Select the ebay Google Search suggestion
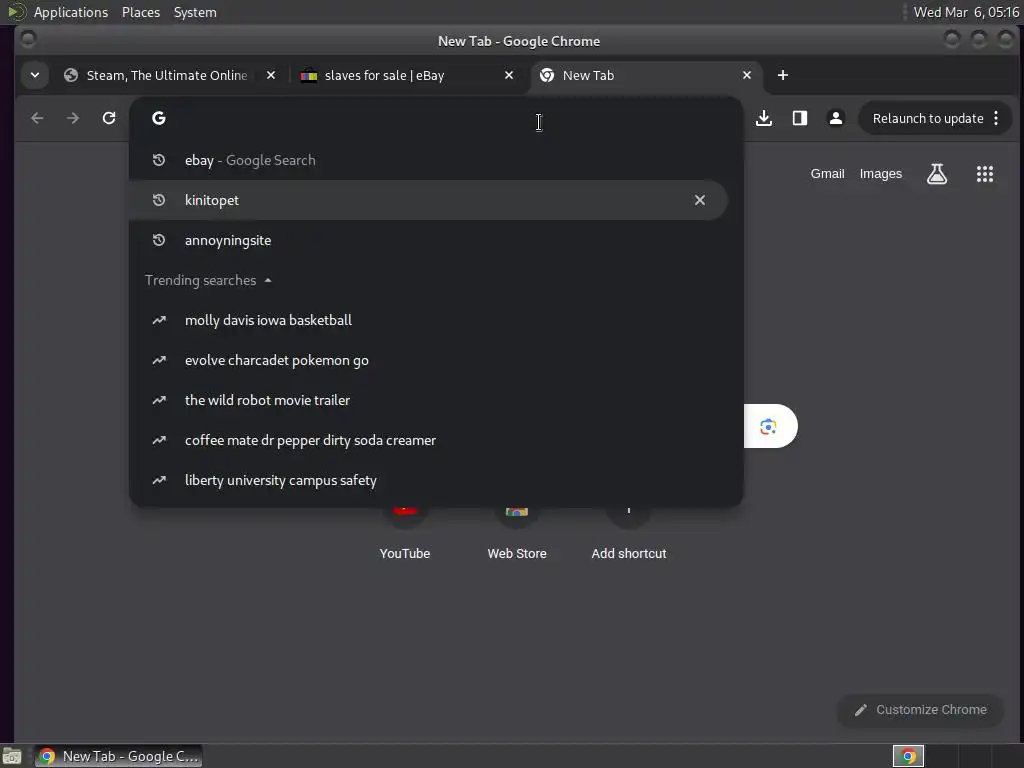The height and width of the screenshot is (768, 1024). (428, 160)
